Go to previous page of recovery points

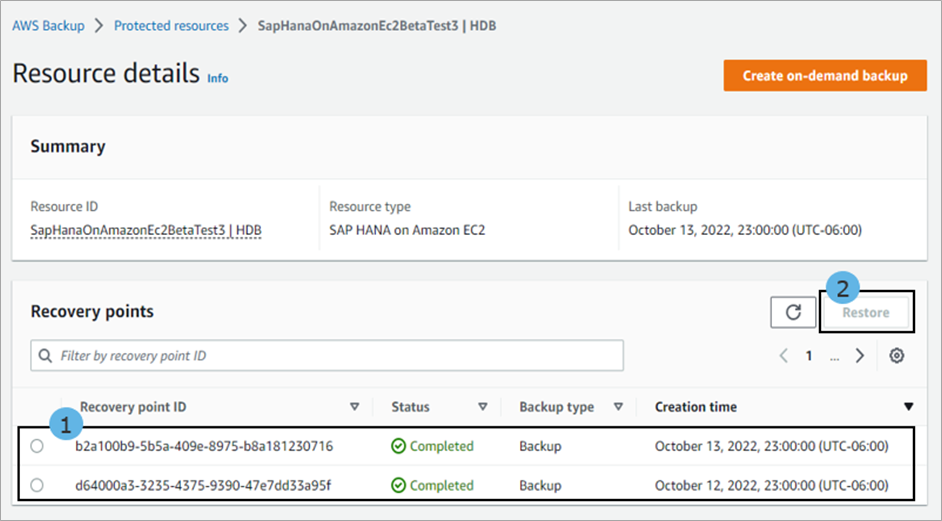click(x=783, y=356)
